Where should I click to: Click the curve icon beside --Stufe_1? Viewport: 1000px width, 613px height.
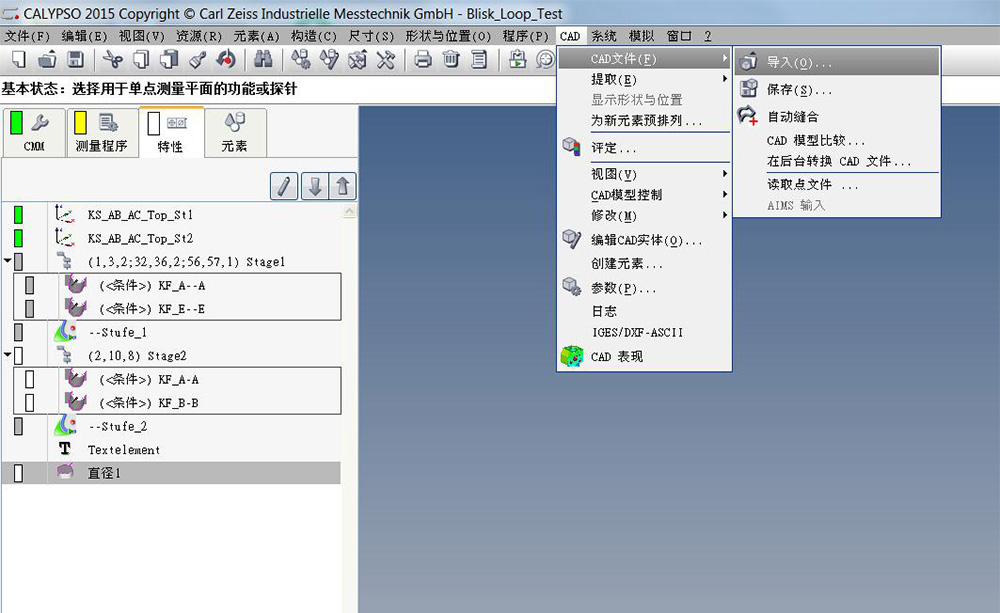point(65,332)
